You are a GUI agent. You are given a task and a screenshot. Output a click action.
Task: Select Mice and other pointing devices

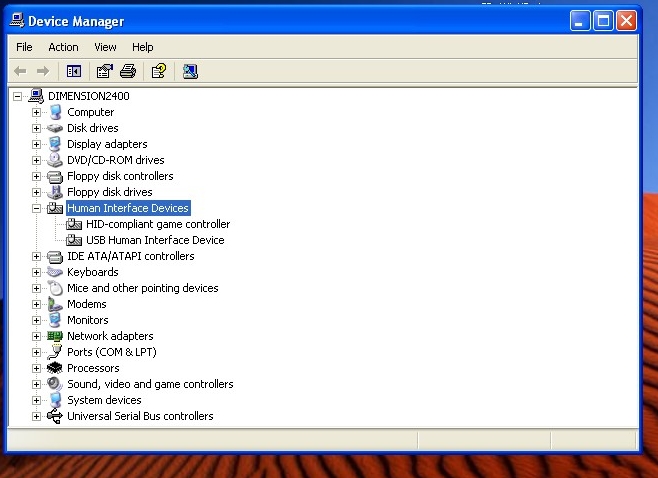tap(142, 288)
